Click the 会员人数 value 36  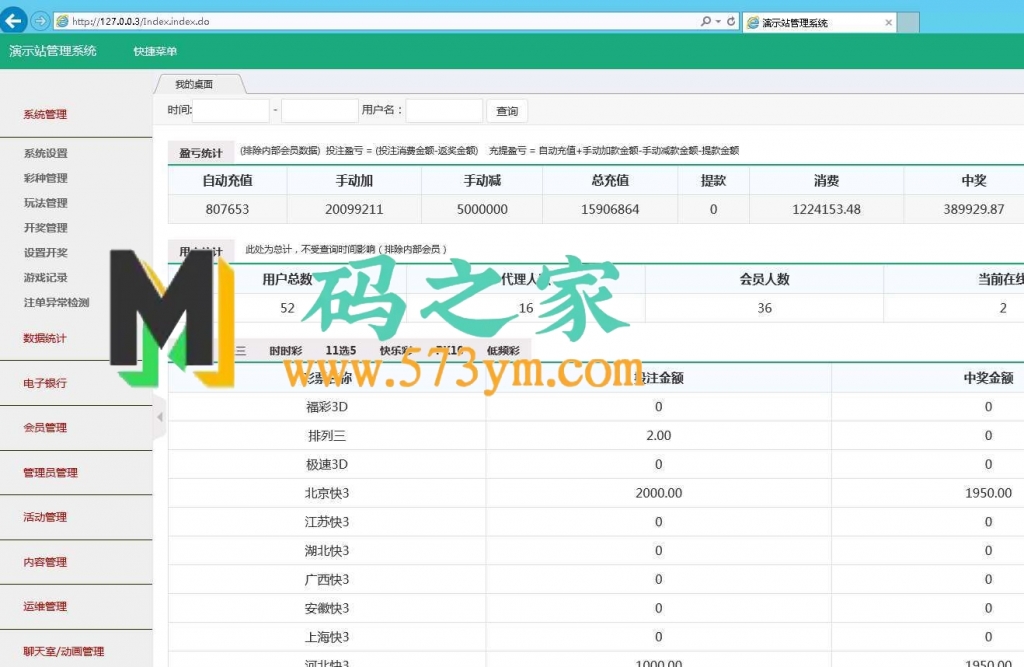pos(764,308)
